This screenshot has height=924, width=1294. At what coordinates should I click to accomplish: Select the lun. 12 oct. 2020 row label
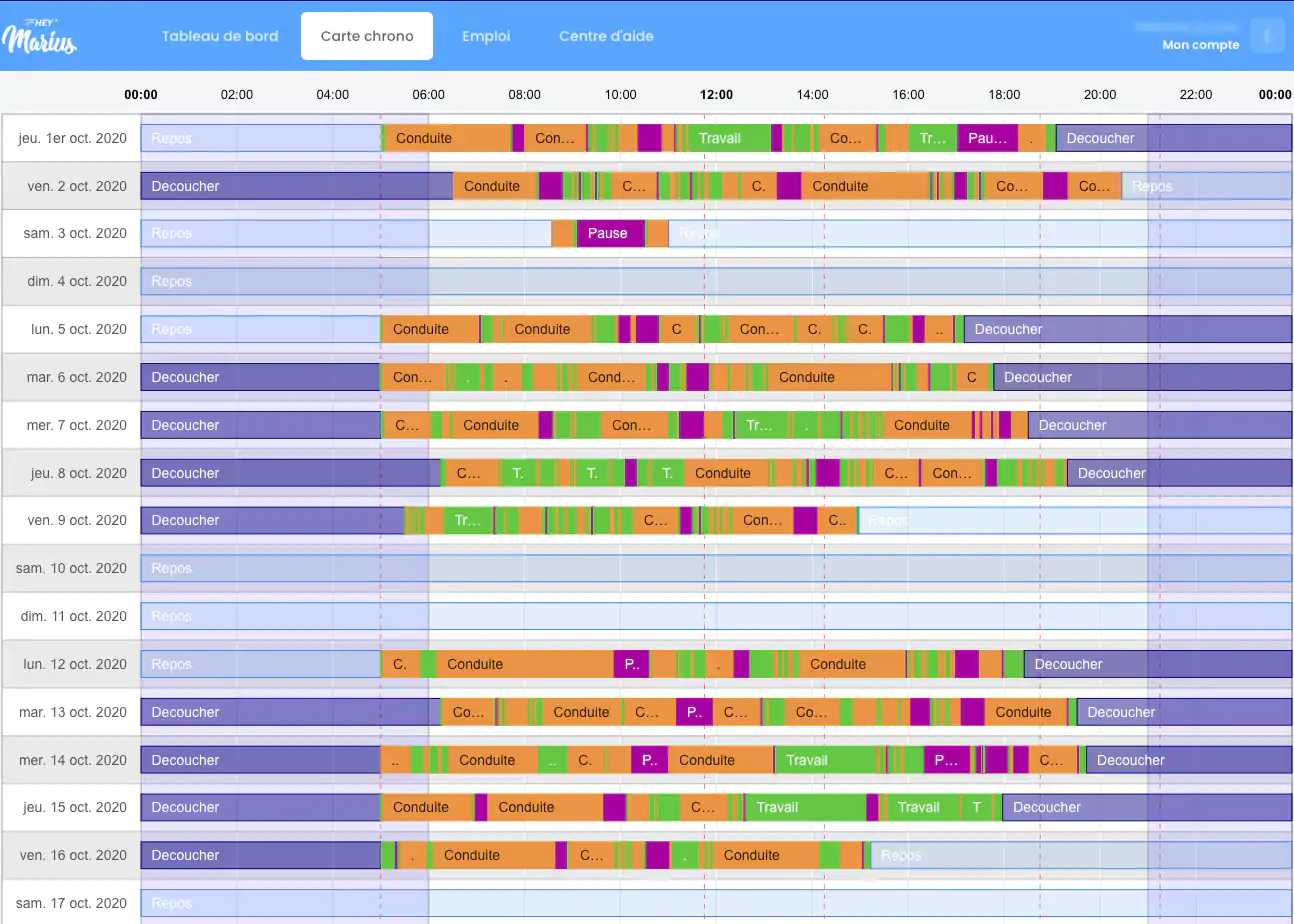point(76,664)
